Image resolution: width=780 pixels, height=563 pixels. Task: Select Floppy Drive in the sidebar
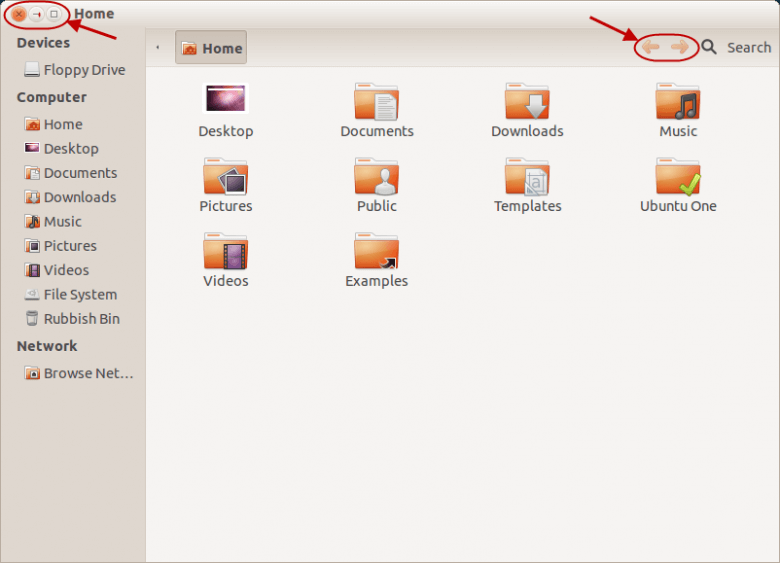(x=75, y=70)
